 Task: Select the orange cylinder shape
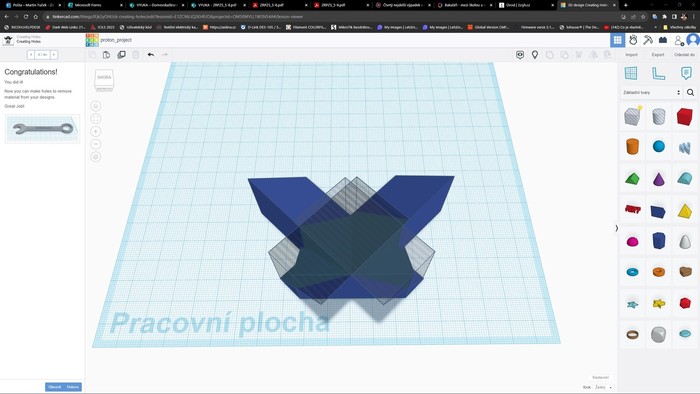(632, 146)
